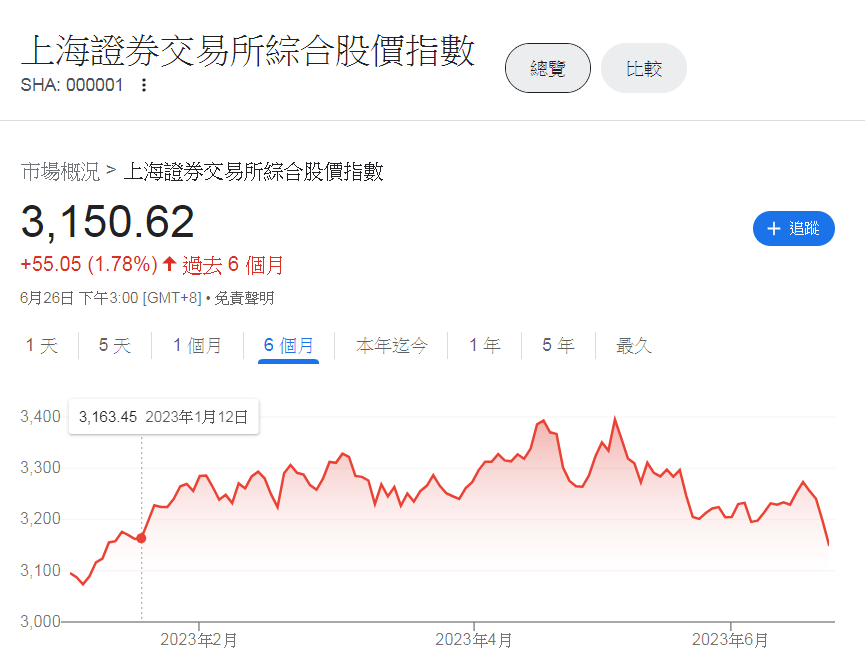Click the 6月26日 下午3:00 timestamp
The height and width of the screenshot is (667, 865).
[x=111, y=298]
